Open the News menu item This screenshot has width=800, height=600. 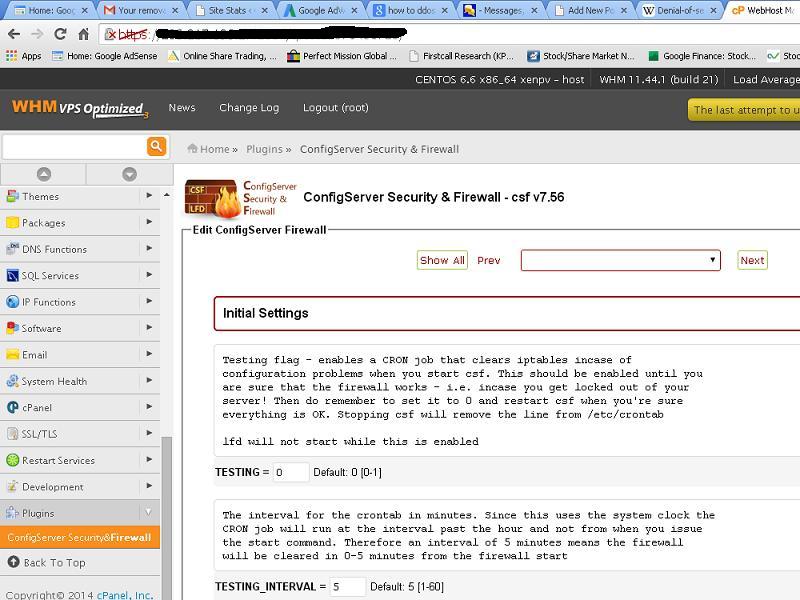pos(182,108)
